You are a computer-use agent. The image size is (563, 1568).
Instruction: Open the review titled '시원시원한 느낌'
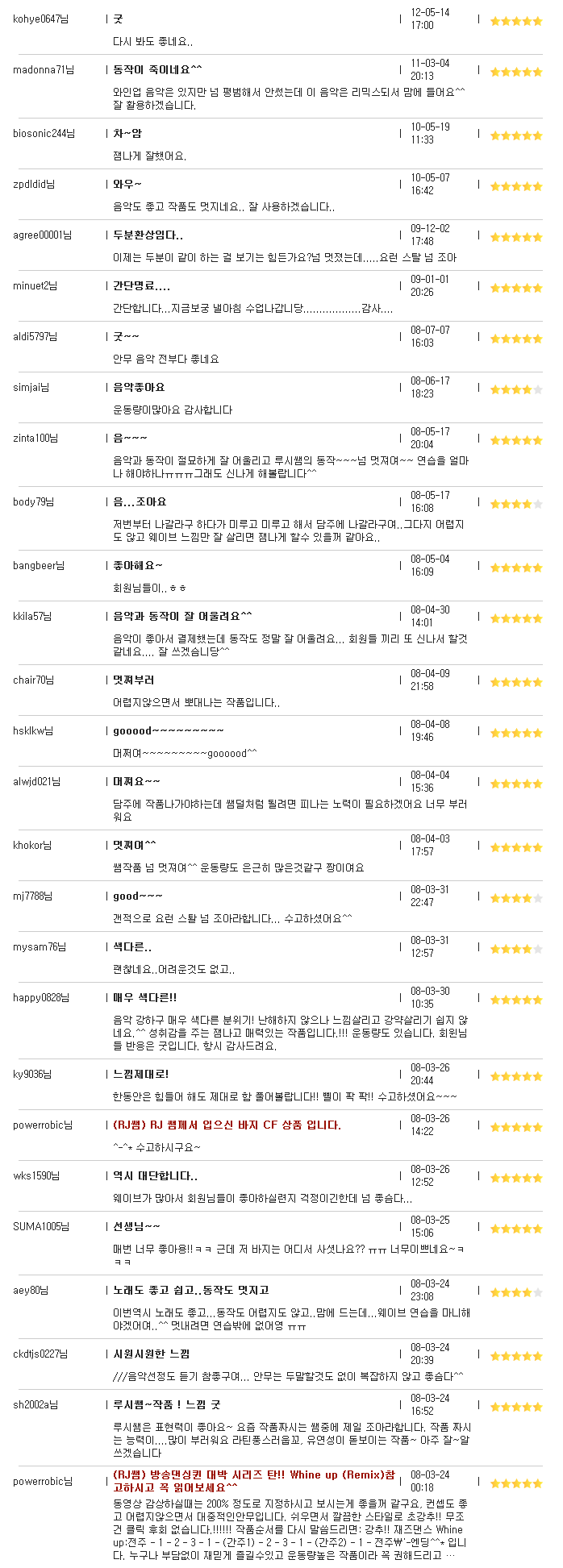point(151,1354)
